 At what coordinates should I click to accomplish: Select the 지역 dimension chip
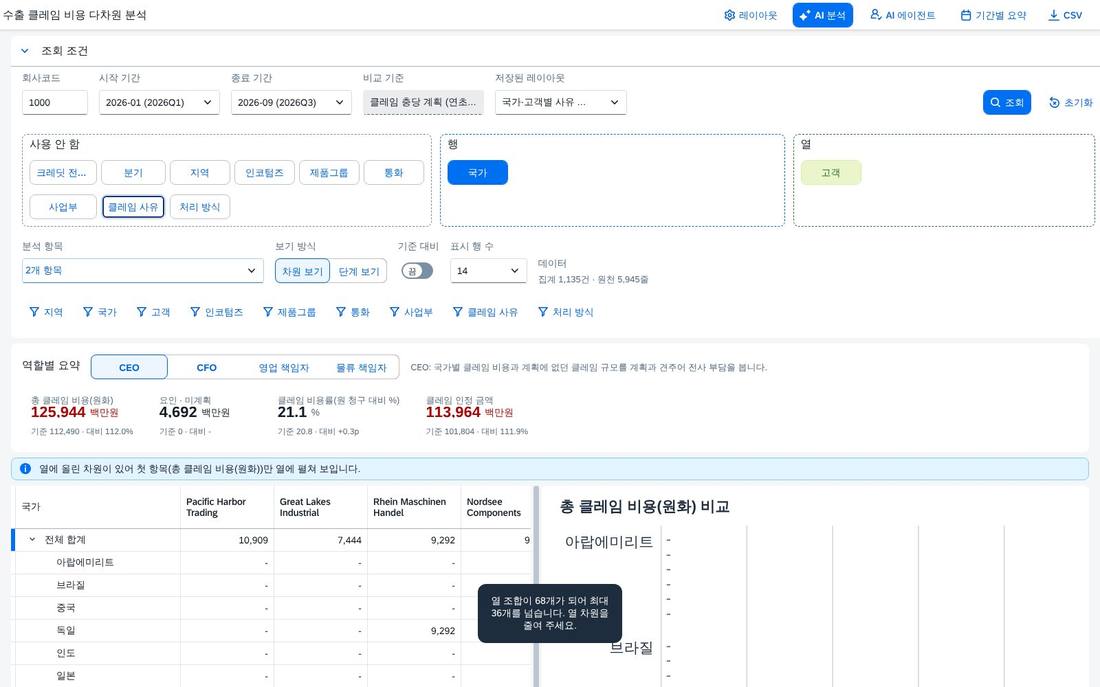tap(200, 173)
